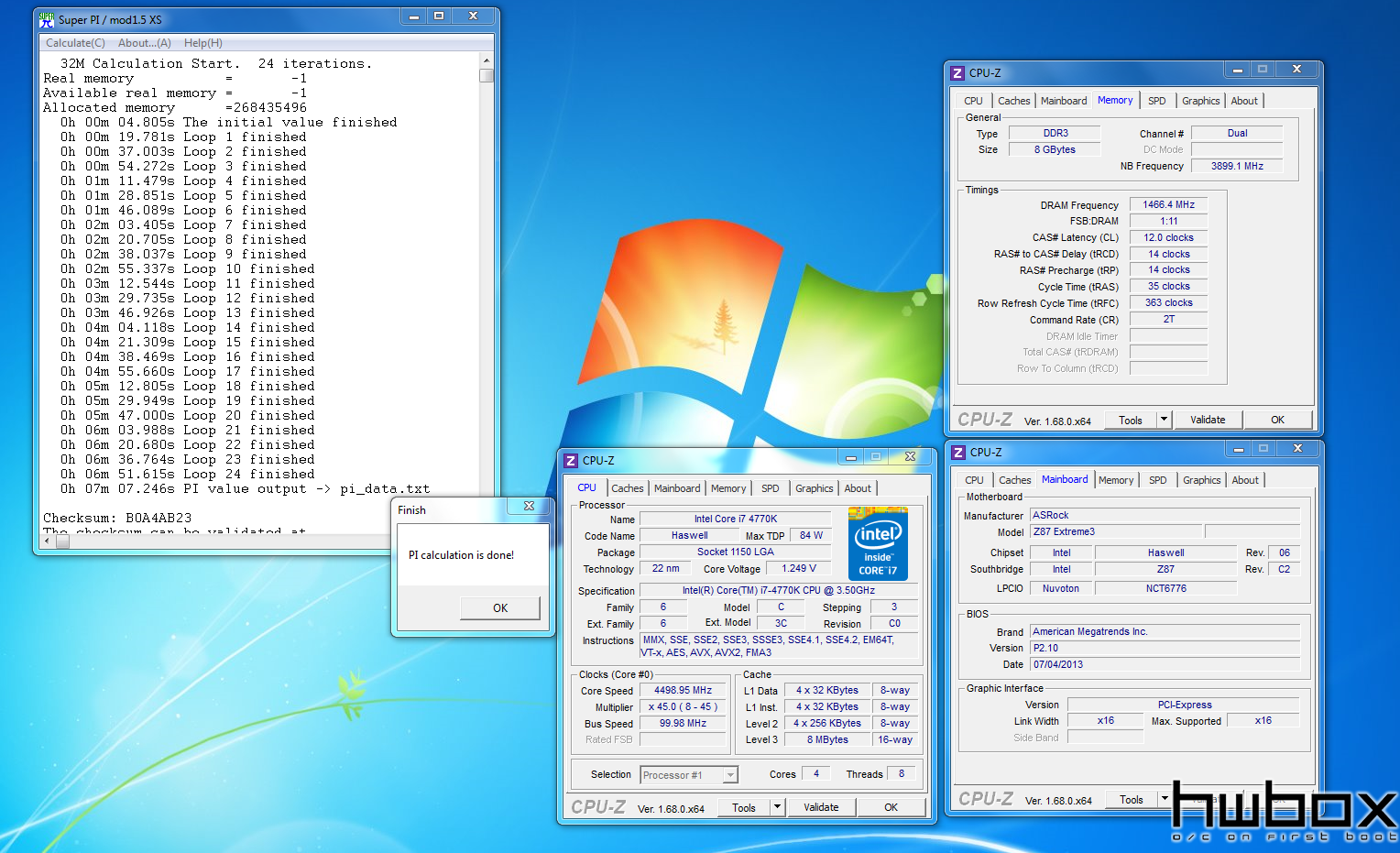The width and height of the screenshot is (1400, 853).
Task: Click Tools button in Mainboard CPU-Z window
Action: click(x=1132, y=799)
